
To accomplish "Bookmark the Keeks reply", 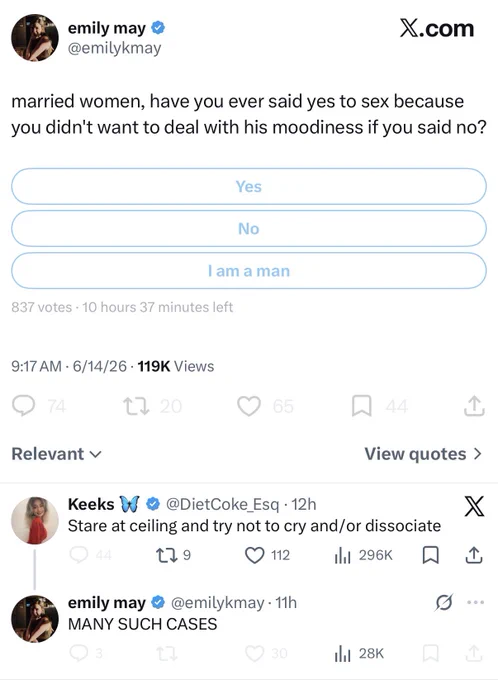I will [430, 555].
